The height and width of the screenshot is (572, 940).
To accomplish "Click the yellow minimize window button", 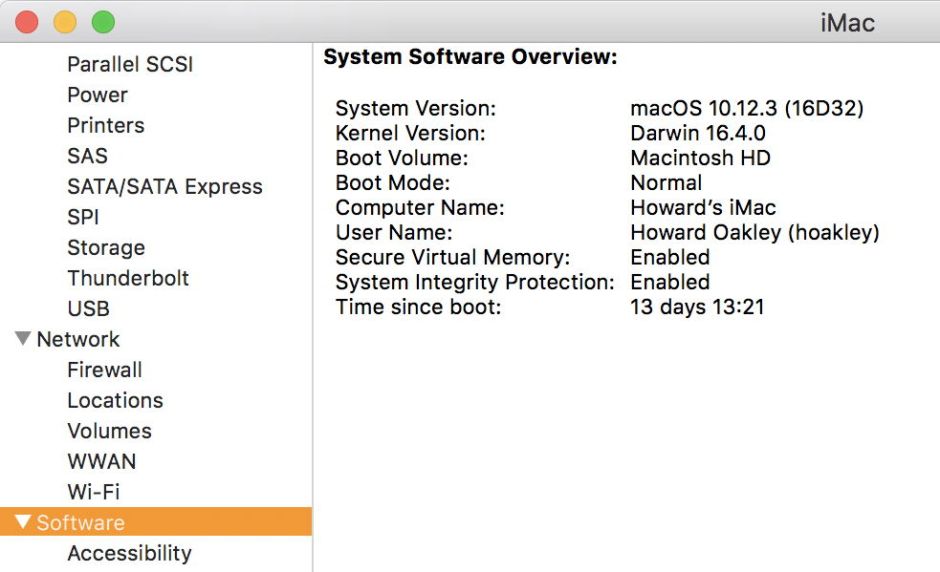I will [65, 22].
